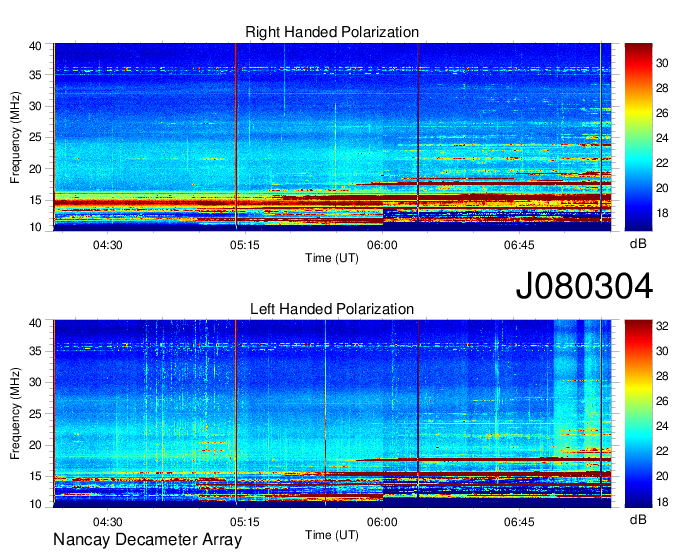
Task: Click the 40 MHz tick on Left Handed plot
Action: coord(36,323)
